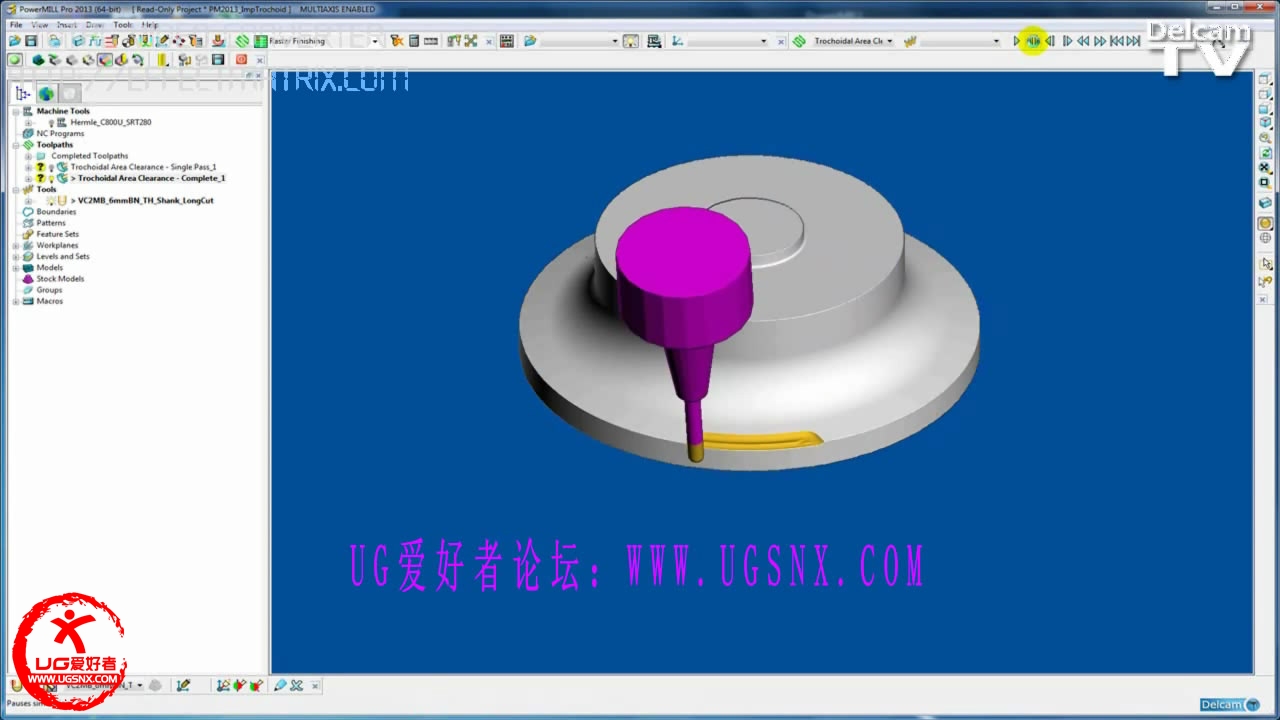This screenshot has height=720, width=1280.
Task: Expand the Workplanes tree node
Action: 16,245
